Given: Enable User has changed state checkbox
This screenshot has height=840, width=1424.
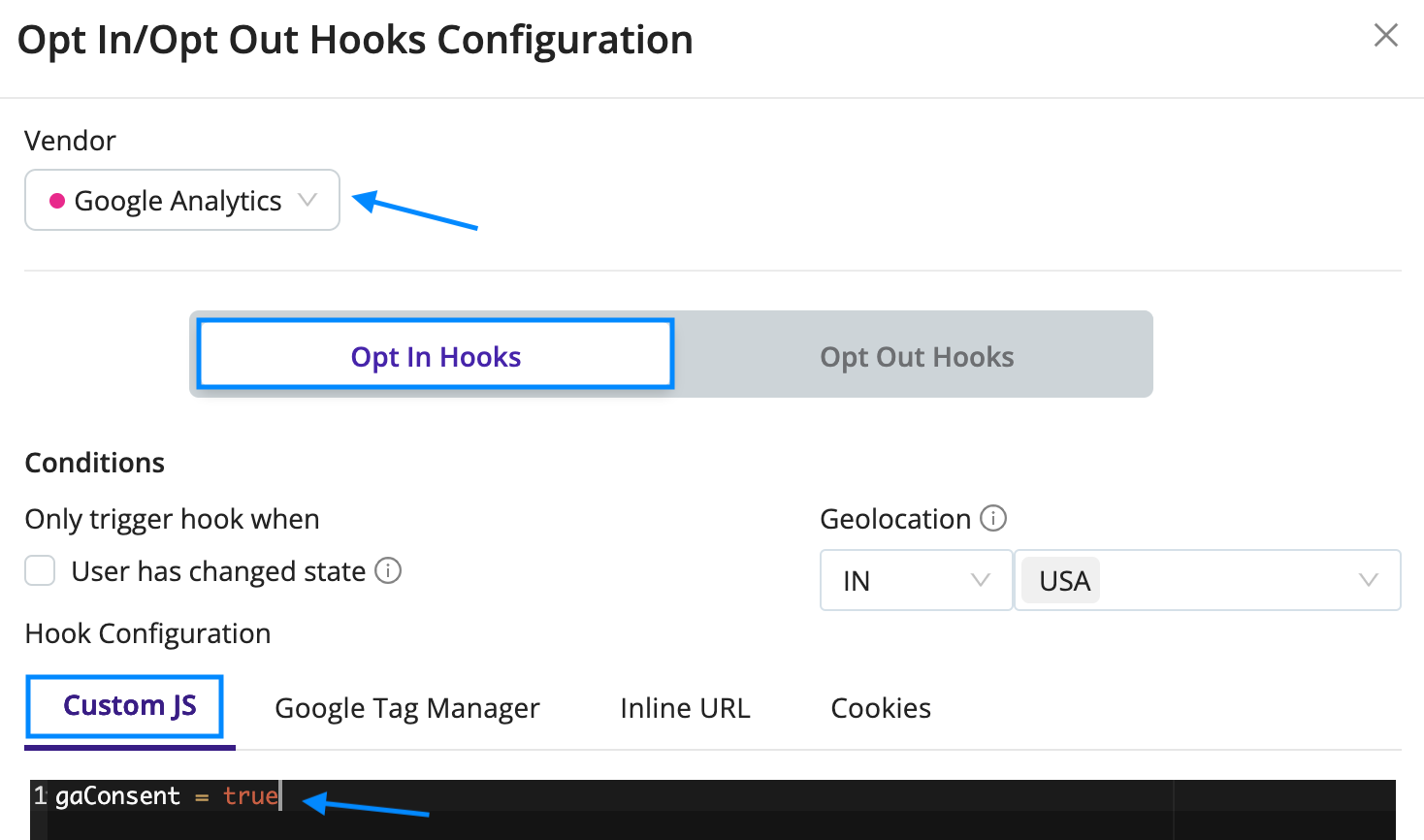Looking at the screenshot, I should coord(40,570).
